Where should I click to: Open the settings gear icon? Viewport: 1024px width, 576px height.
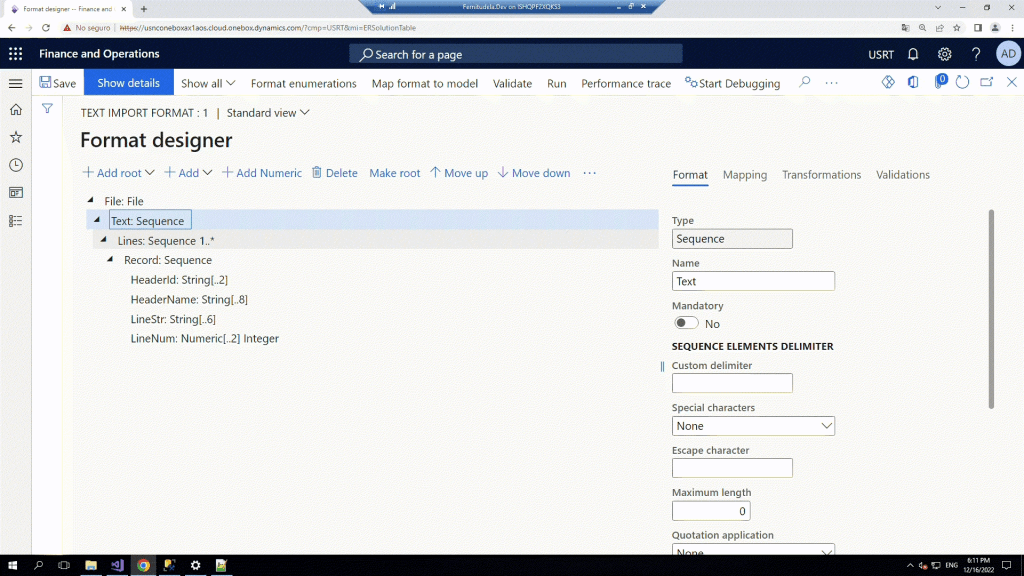tap(944, 54)
